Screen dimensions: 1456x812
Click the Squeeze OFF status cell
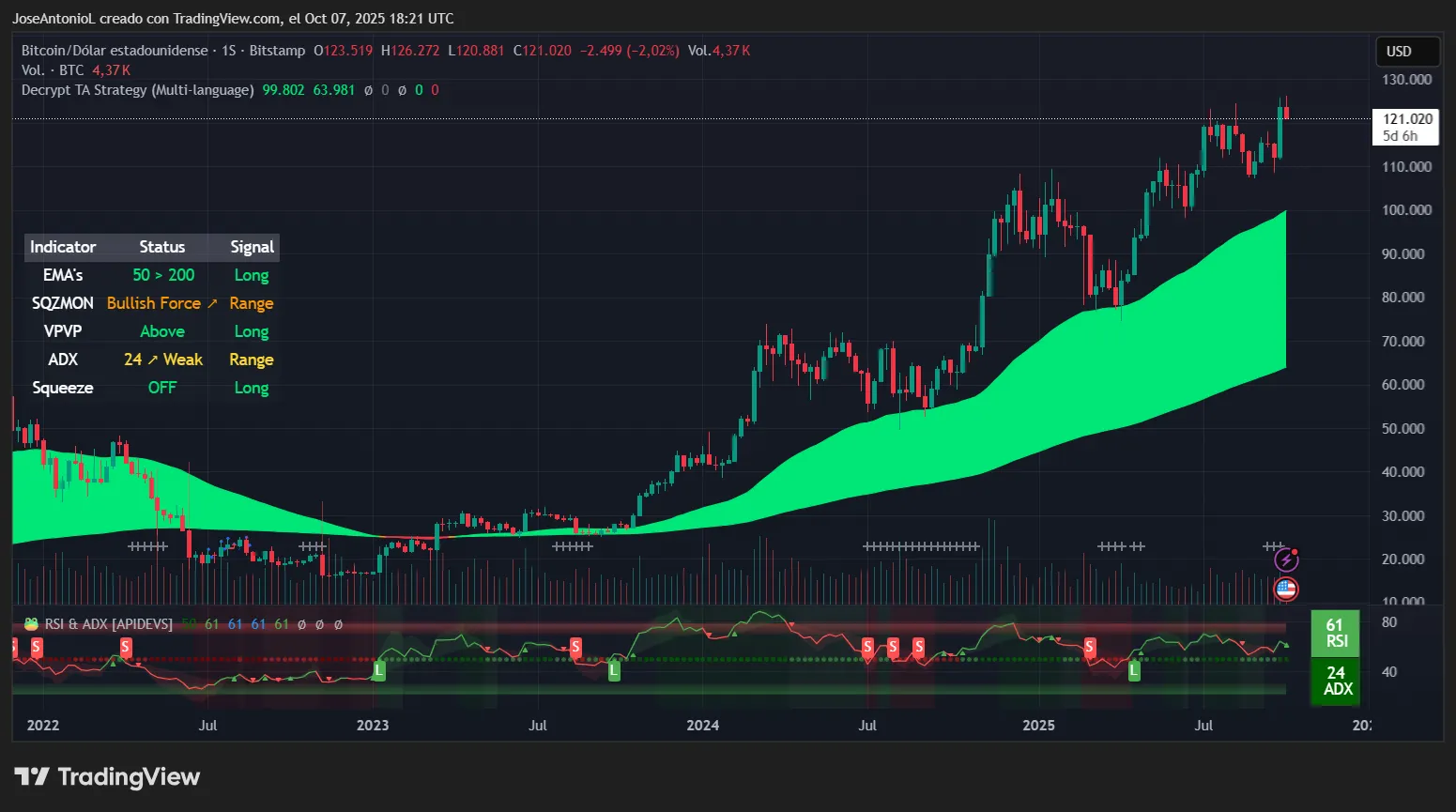(x=162, y=388)
